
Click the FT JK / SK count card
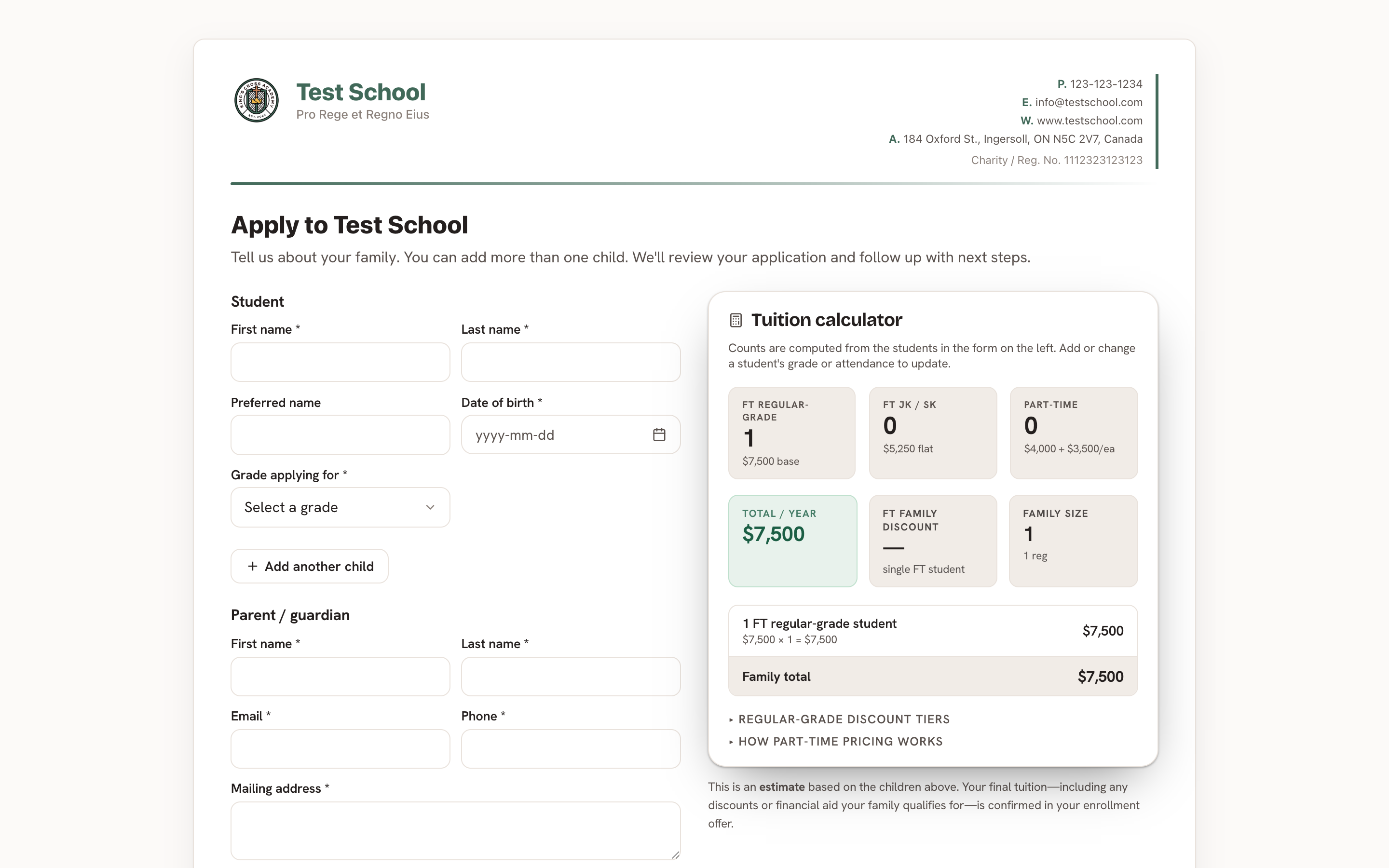point(933,433)
